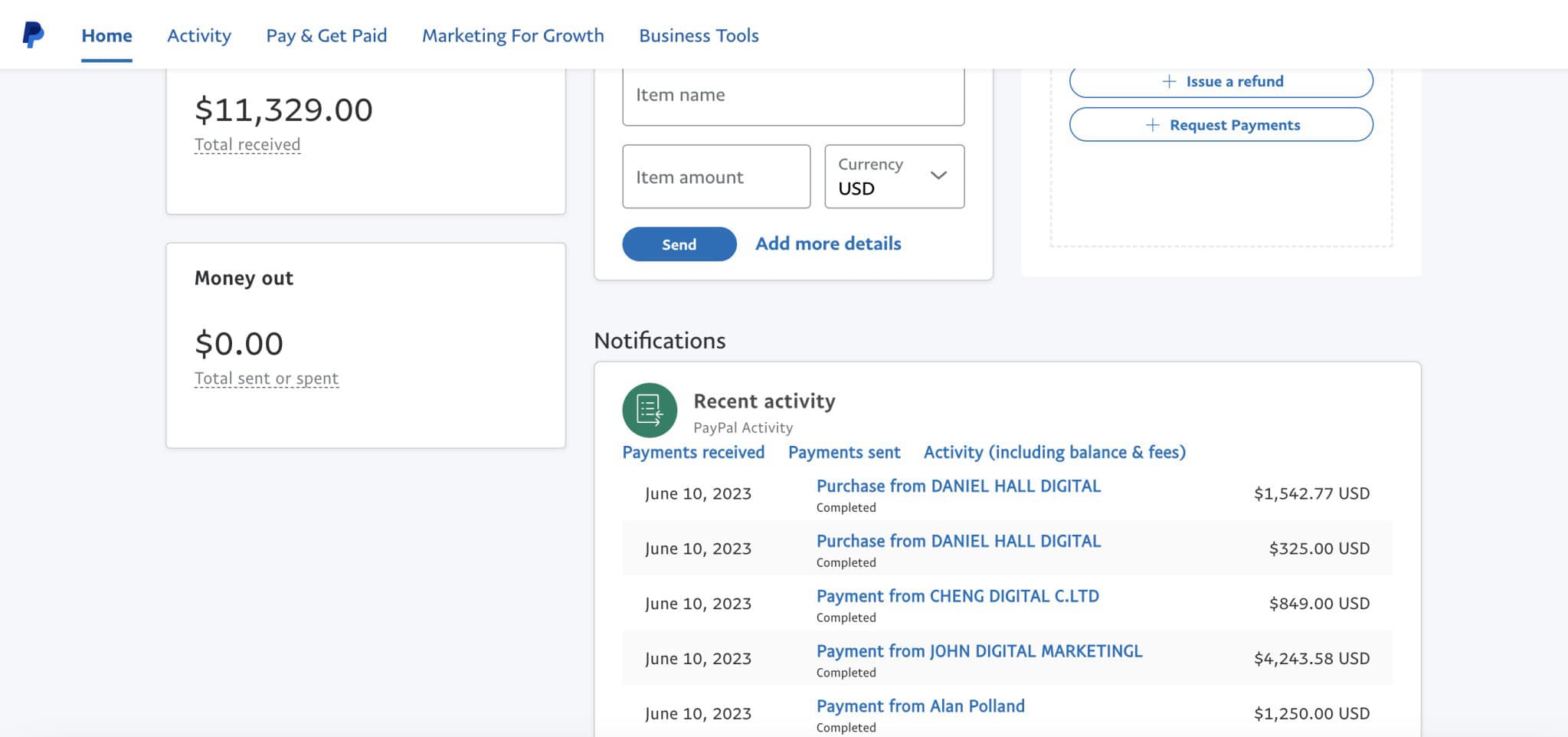The image size is (1568, 737).
Task: Click the PayPal logo icon
Action: [33, 34]
